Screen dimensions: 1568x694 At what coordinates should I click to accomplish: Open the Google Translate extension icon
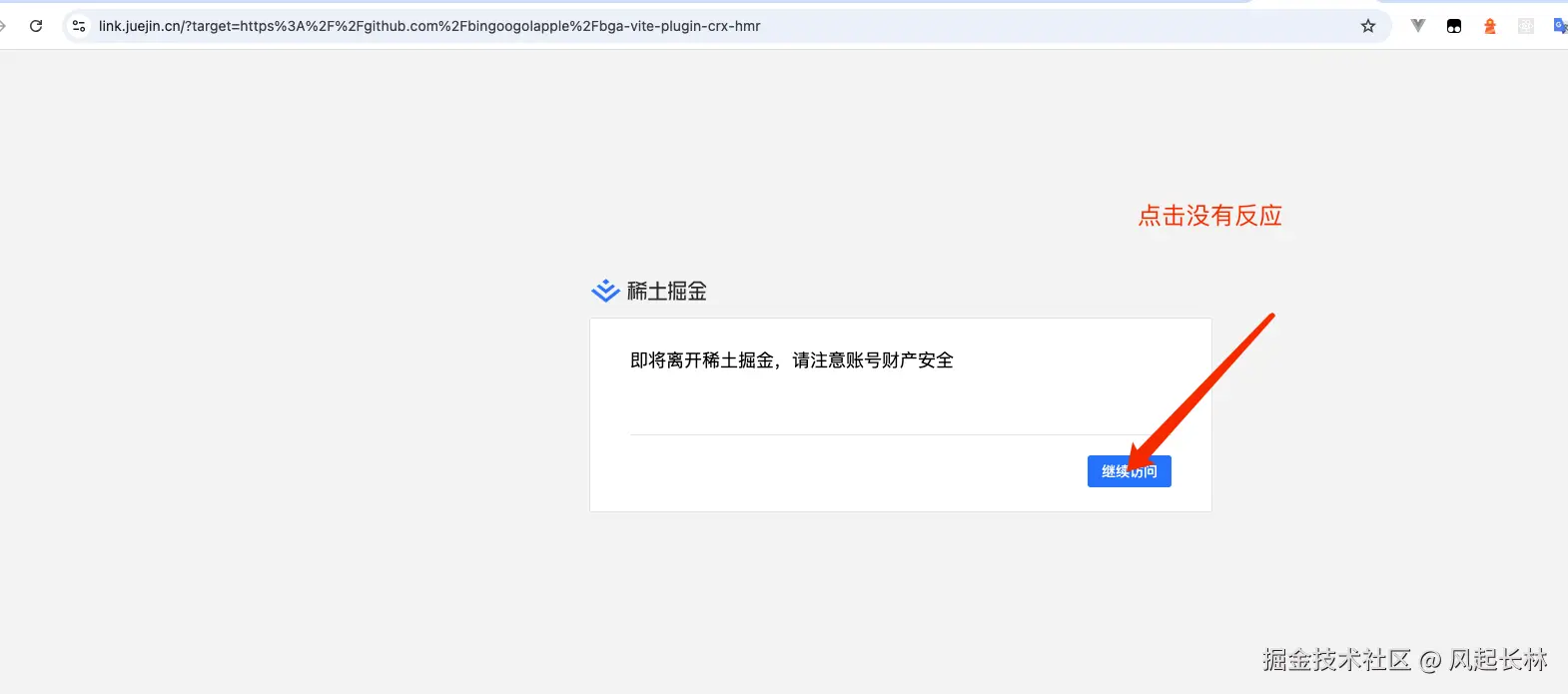[x=1560, y=26]
